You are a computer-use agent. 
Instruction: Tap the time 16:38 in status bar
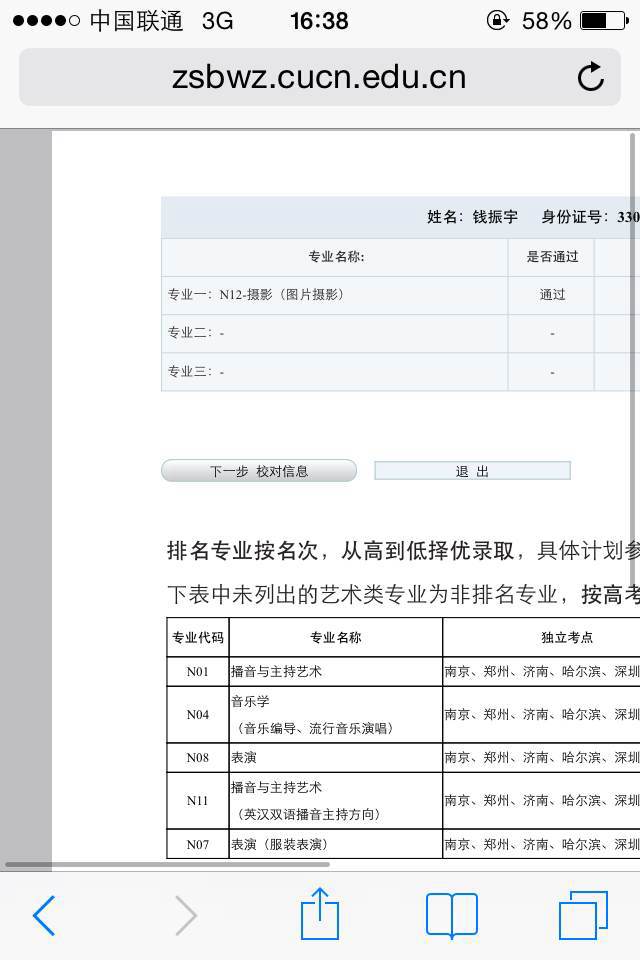319,21
